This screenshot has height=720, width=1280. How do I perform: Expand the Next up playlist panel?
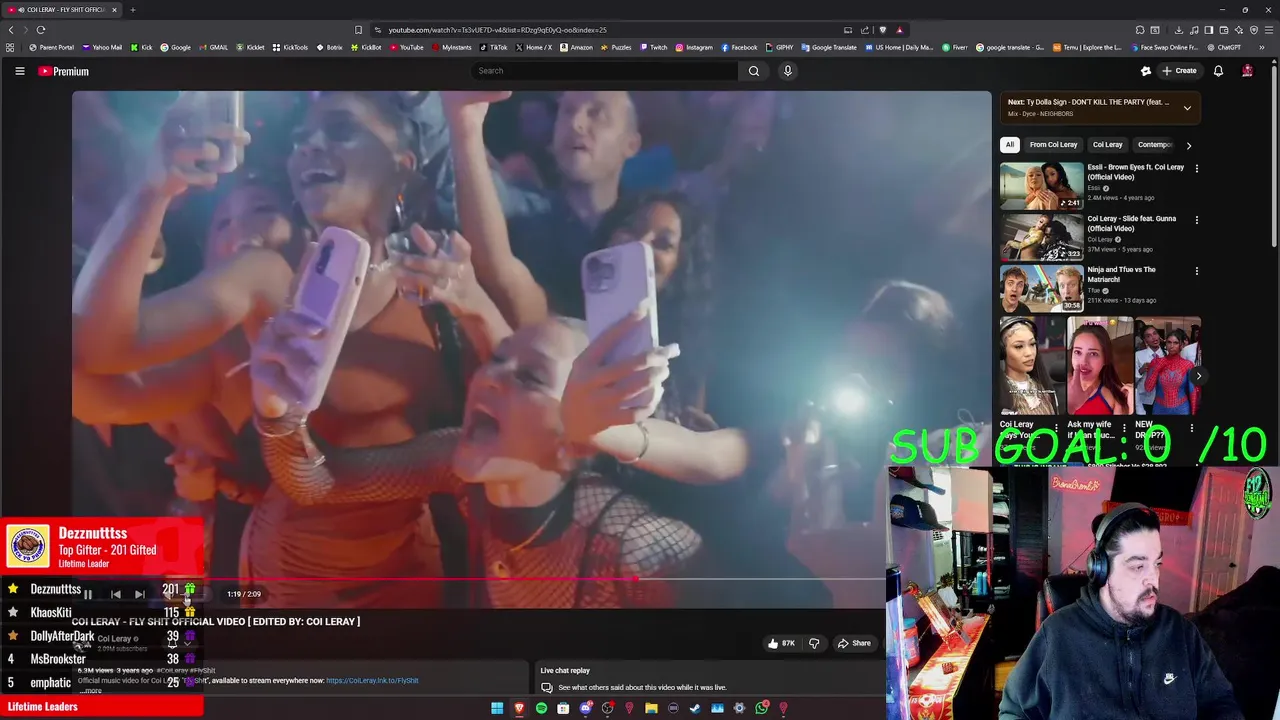(1187, 108)
